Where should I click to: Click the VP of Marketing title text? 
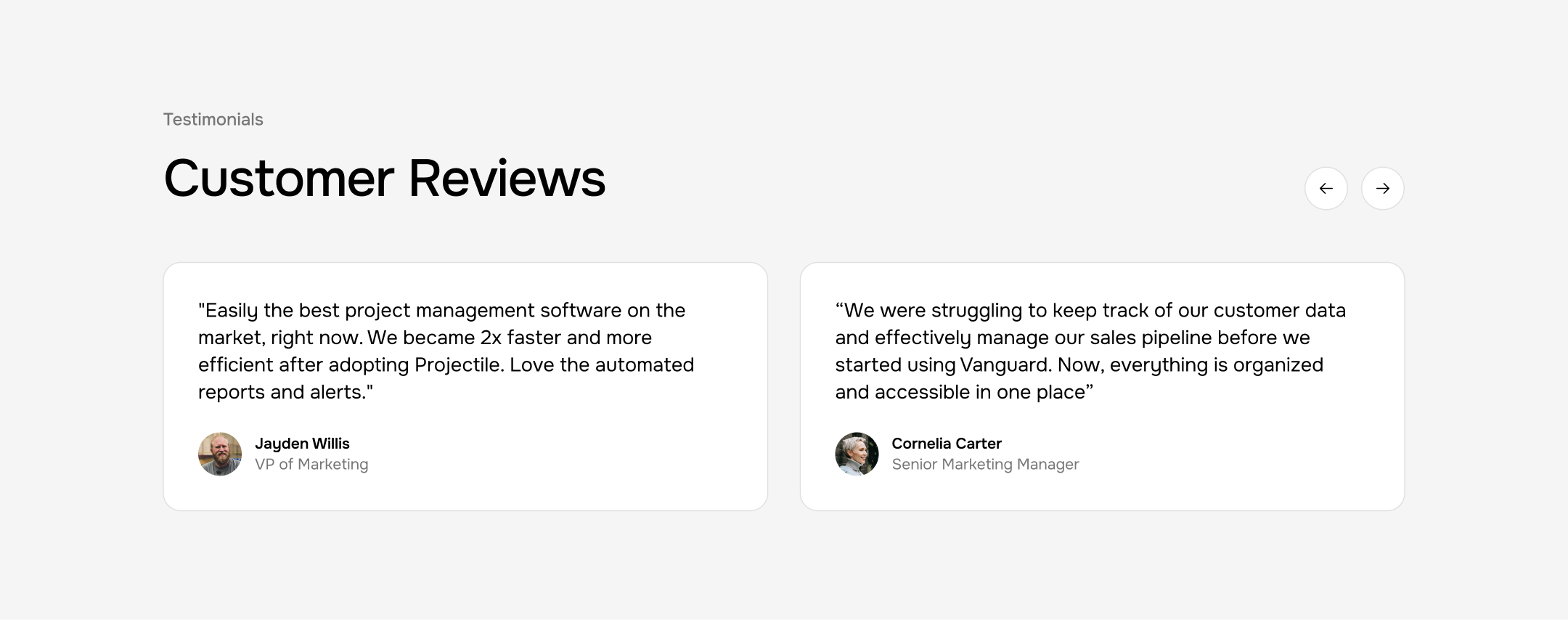(x=312, y=464)
